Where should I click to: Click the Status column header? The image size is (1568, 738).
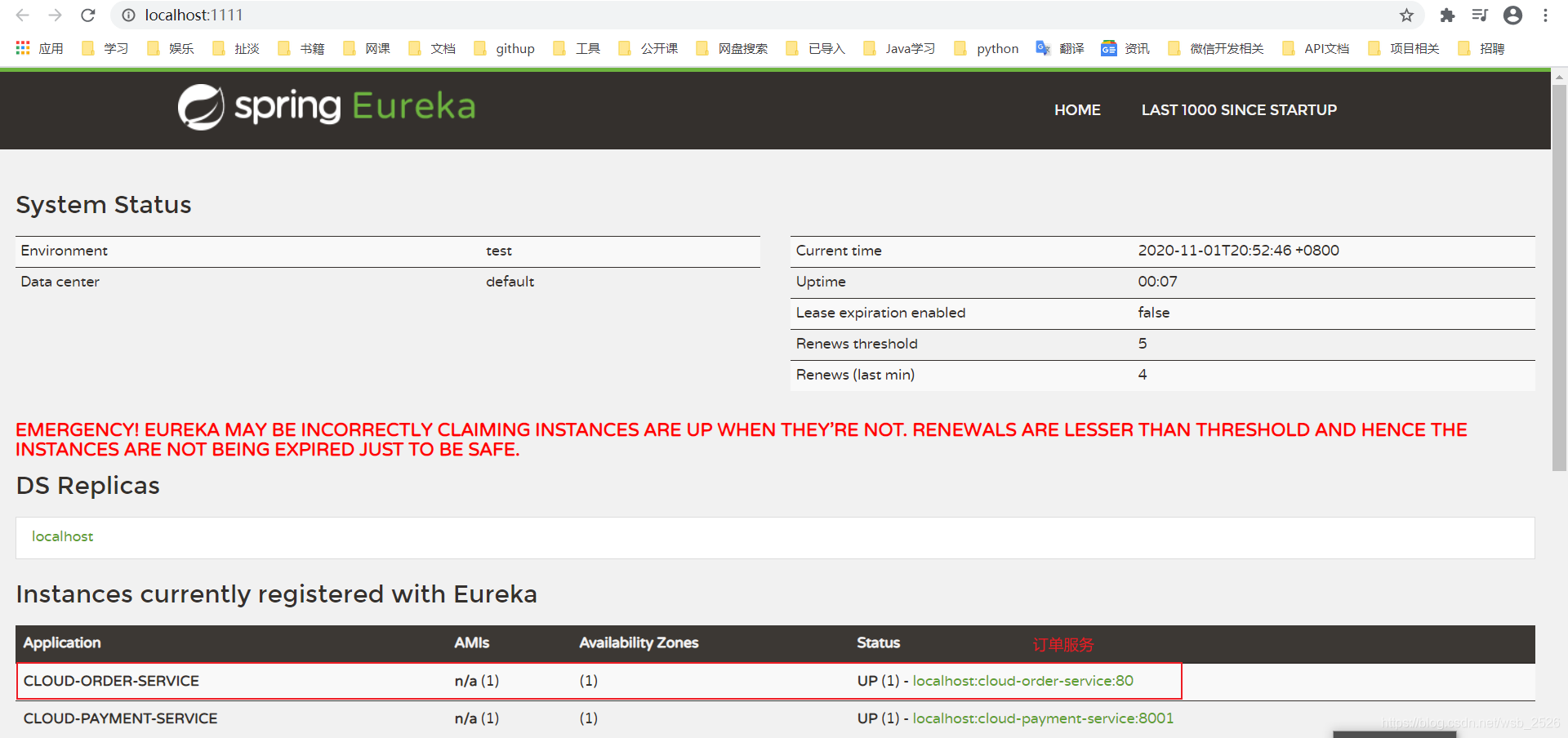(x=878, y=642)
